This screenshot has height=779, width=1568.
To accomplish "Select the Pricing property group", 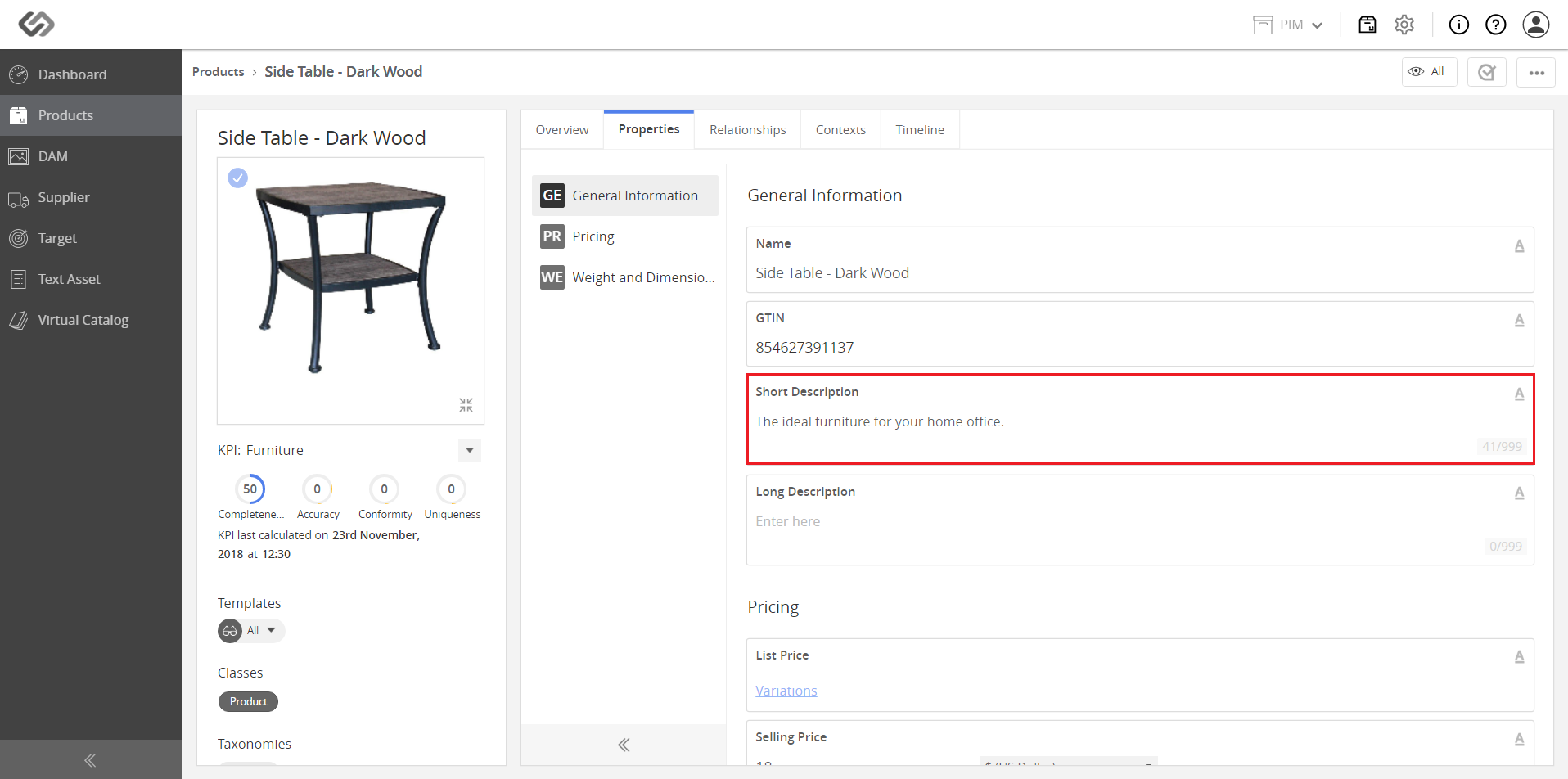I will (x=625, y=236).
